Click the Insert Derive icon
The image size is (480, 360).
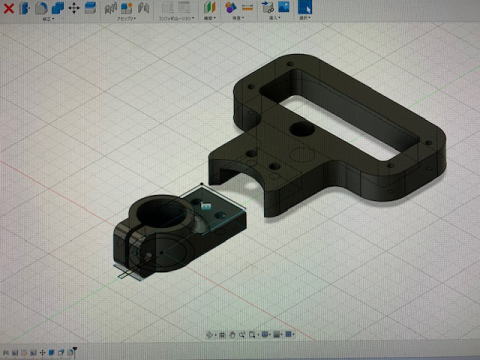click(267, 7)
